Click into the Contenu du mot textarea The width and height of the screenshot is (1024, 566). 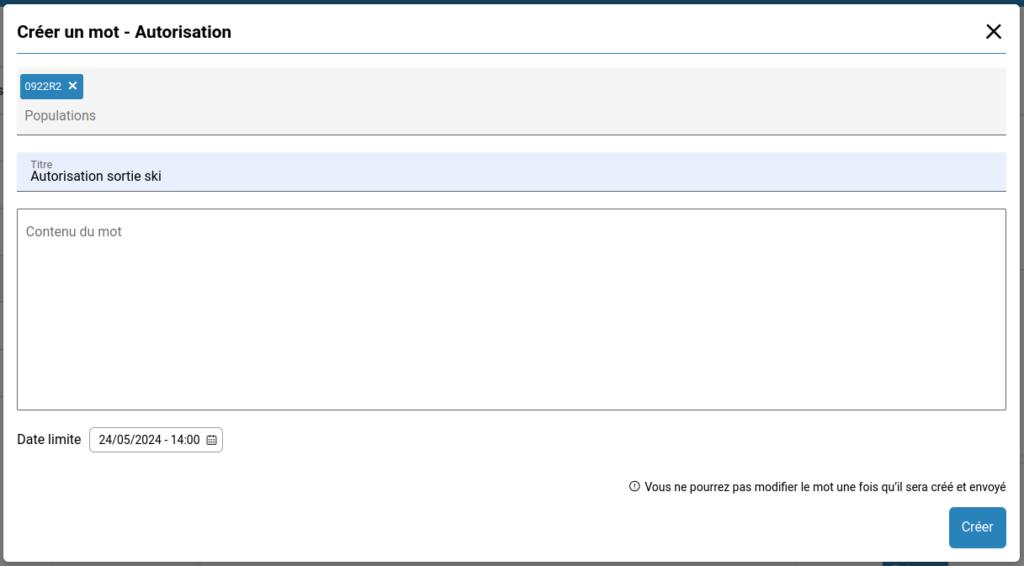(x=511, y=309)
